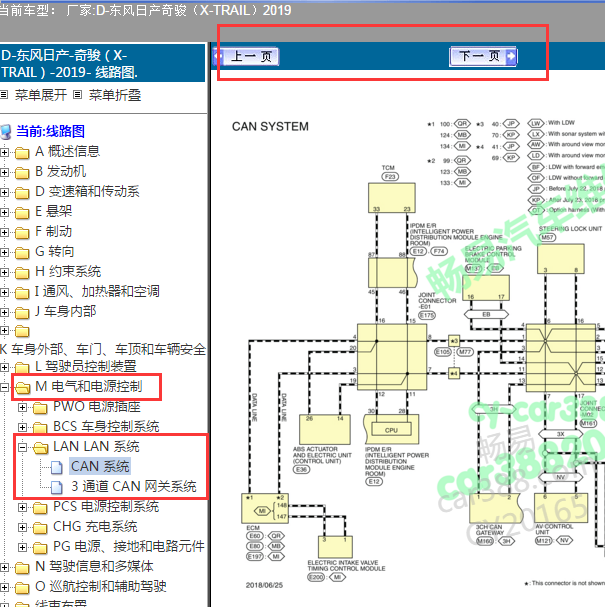Viewport: 605px width, 607px height.
Task: Click 菜单折叠 to collapse all menus
Action: 115,95
